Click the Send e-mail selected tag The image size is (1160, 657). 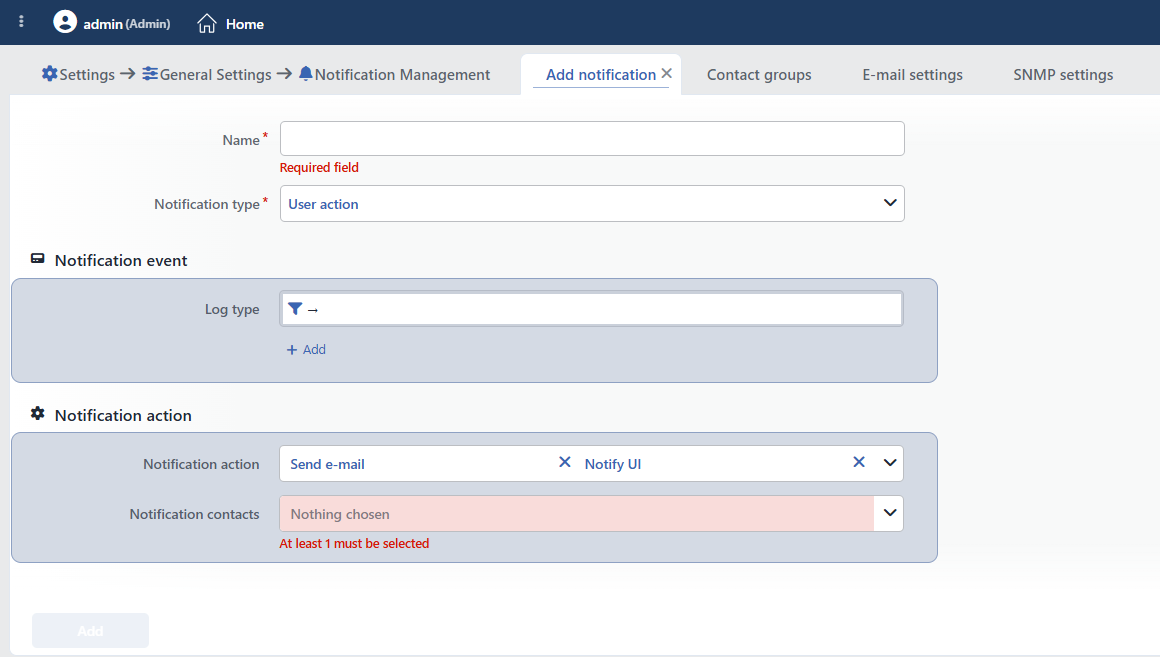(327, 465)
